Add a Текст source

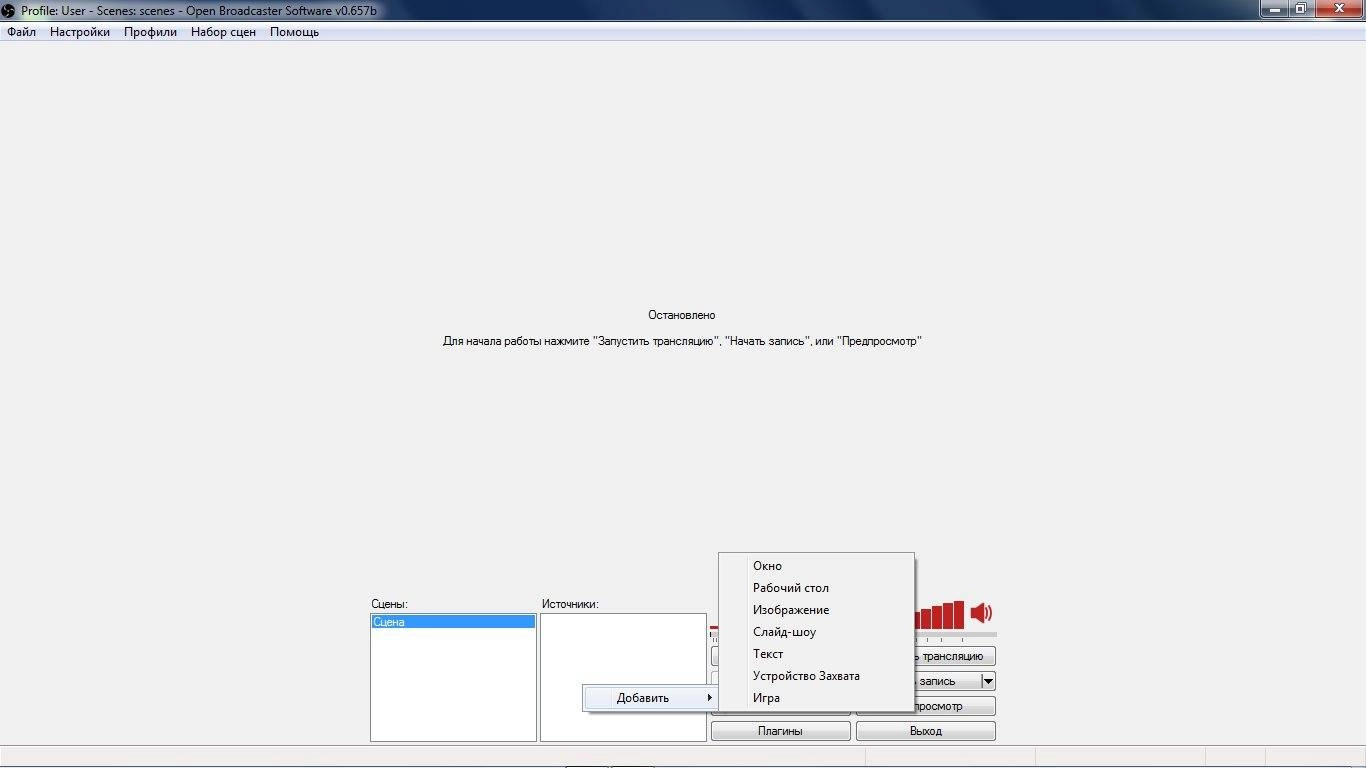coord(816,654)
